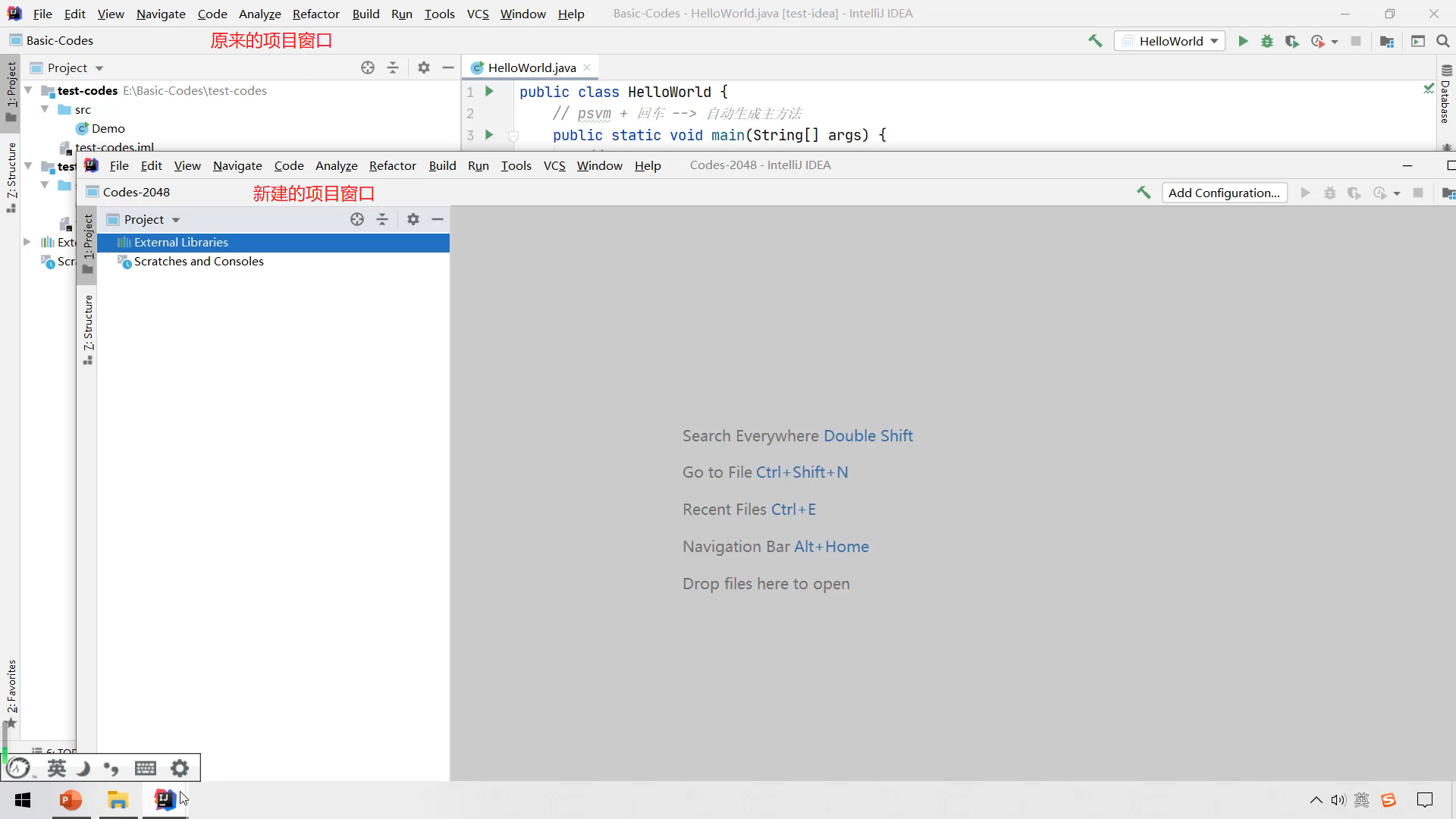Open the gear settings in Codes-2048 Project panel
The width and height of the screenshot is (1456, 819).
coord(413,219)
